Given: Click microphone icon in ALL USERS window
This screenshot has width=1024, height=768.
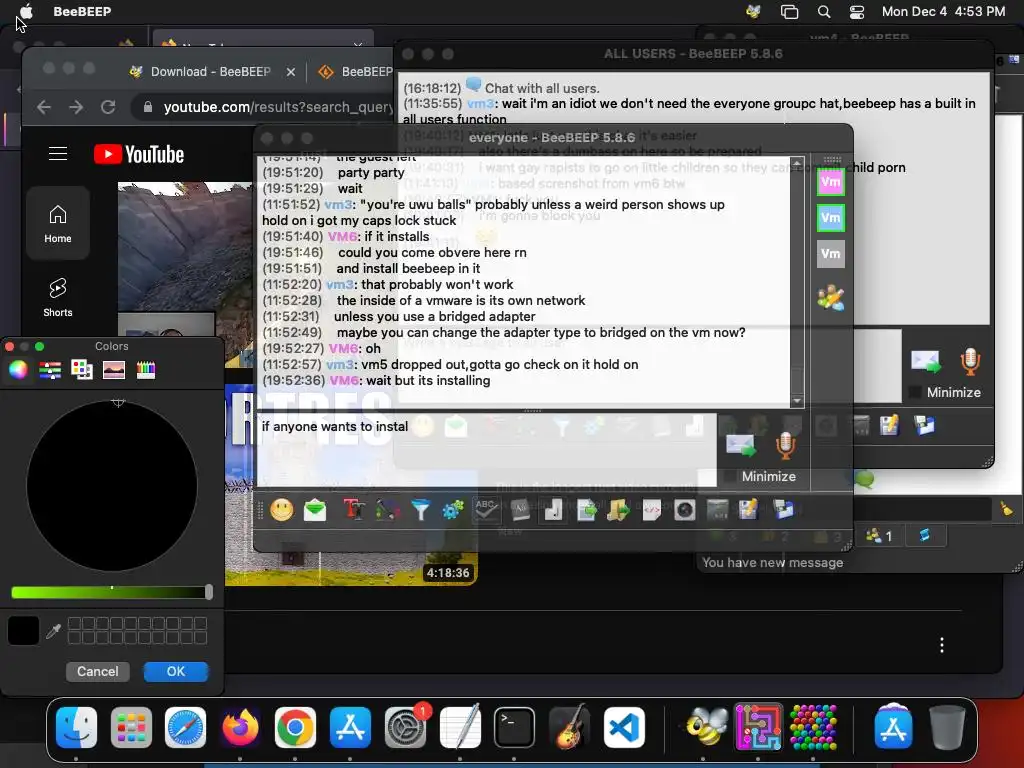Looking at the screenshot, I should [970, 362].
